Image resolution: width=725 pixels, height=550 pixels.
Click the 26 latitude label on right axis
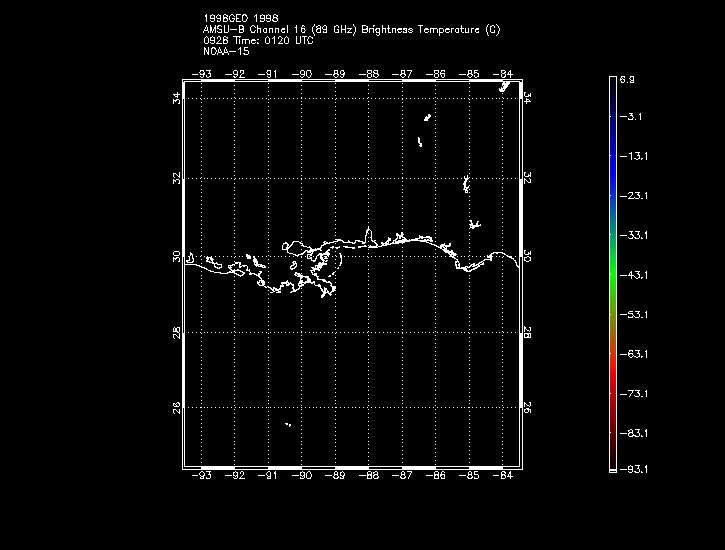(529, 408)
